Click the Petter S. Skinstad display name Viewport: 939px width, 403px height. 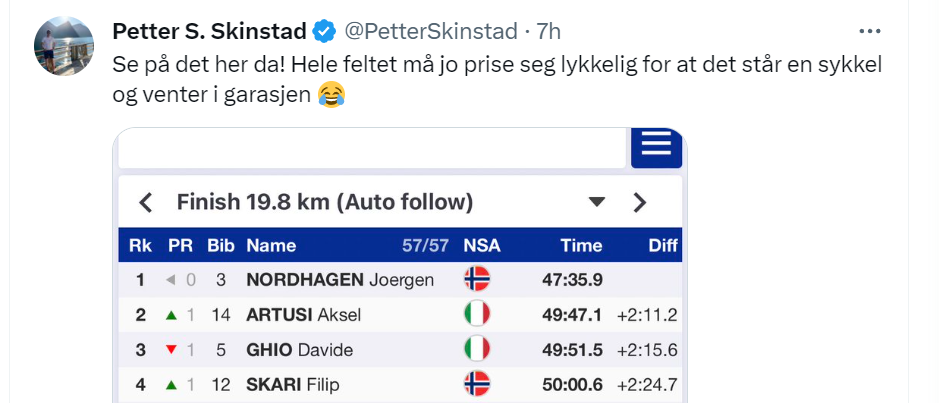click(x=207, y=30)
